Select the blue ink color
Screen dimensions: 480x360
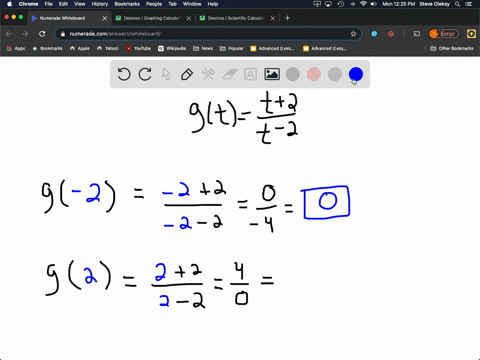coord(356,74)
